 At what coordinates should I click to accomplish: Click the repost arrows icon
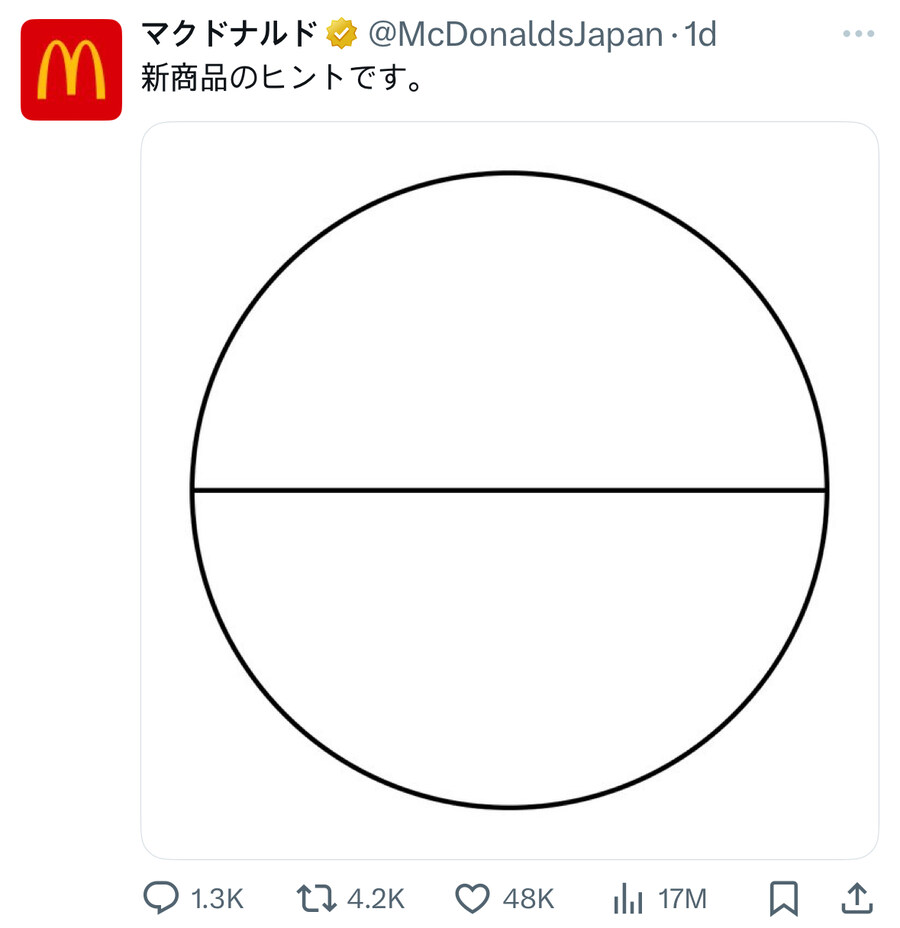pyautogui.click(x=318, y=899)
